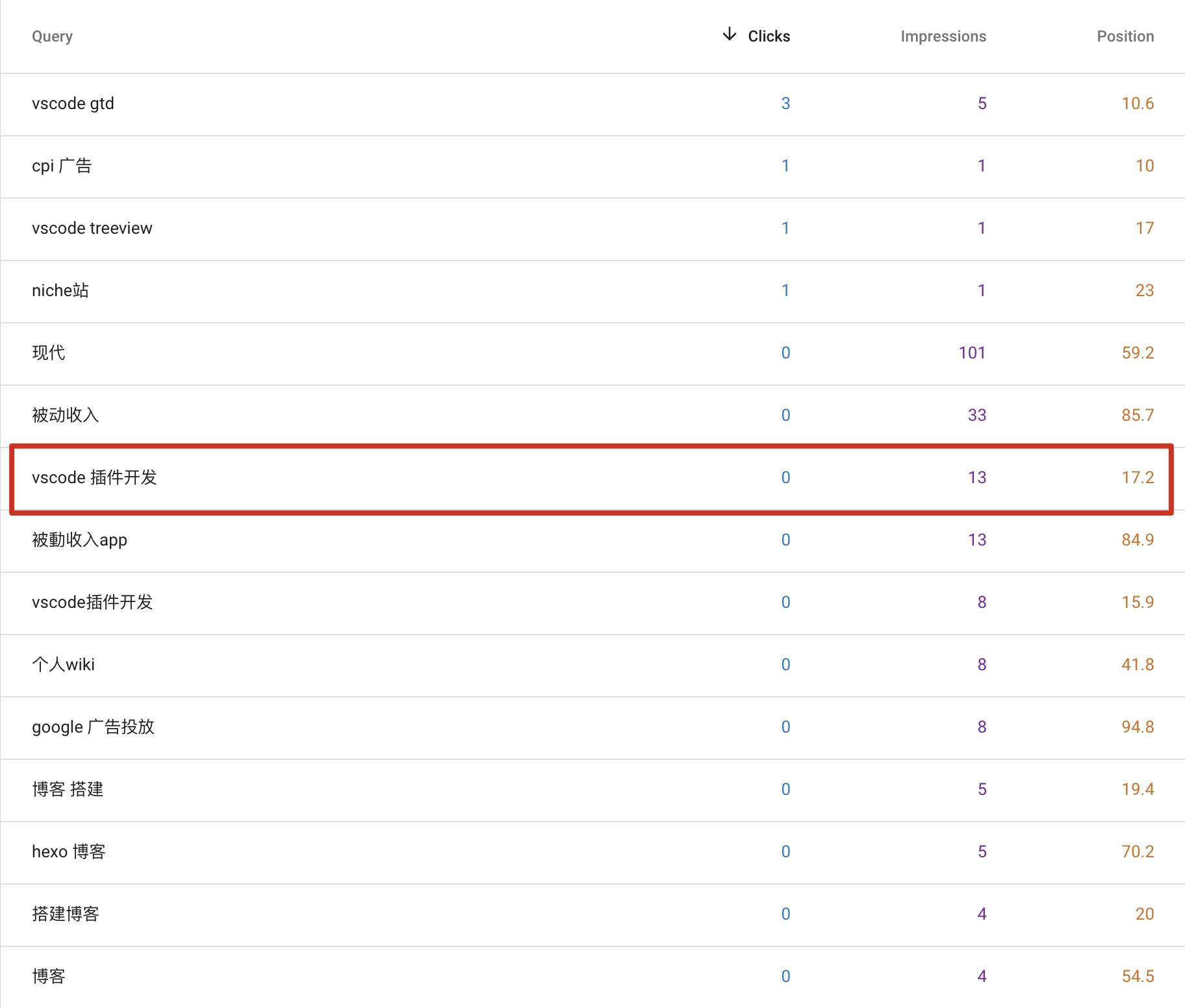Click the Clicks column header label
This screenshot has height=1008, width=1185.
(769, 36)
